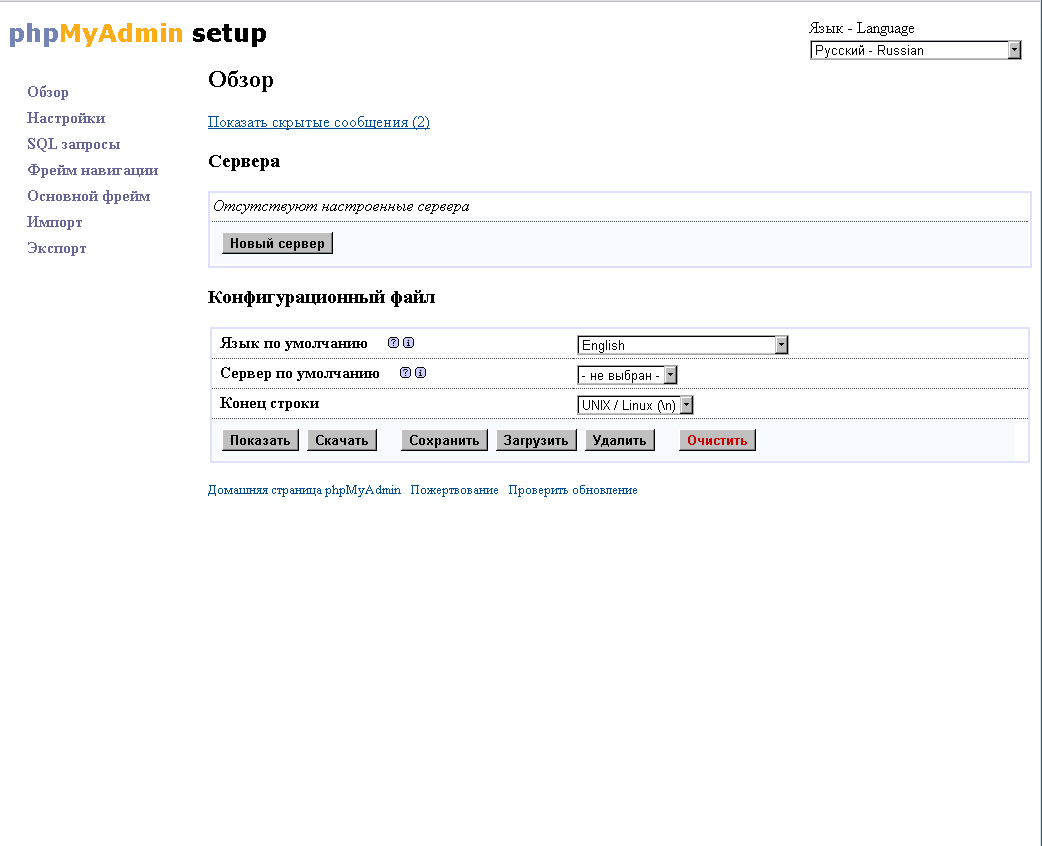This screenshot has width=1042, height=846.
Task: Click the Скачать button
Action: coord(342,440)
